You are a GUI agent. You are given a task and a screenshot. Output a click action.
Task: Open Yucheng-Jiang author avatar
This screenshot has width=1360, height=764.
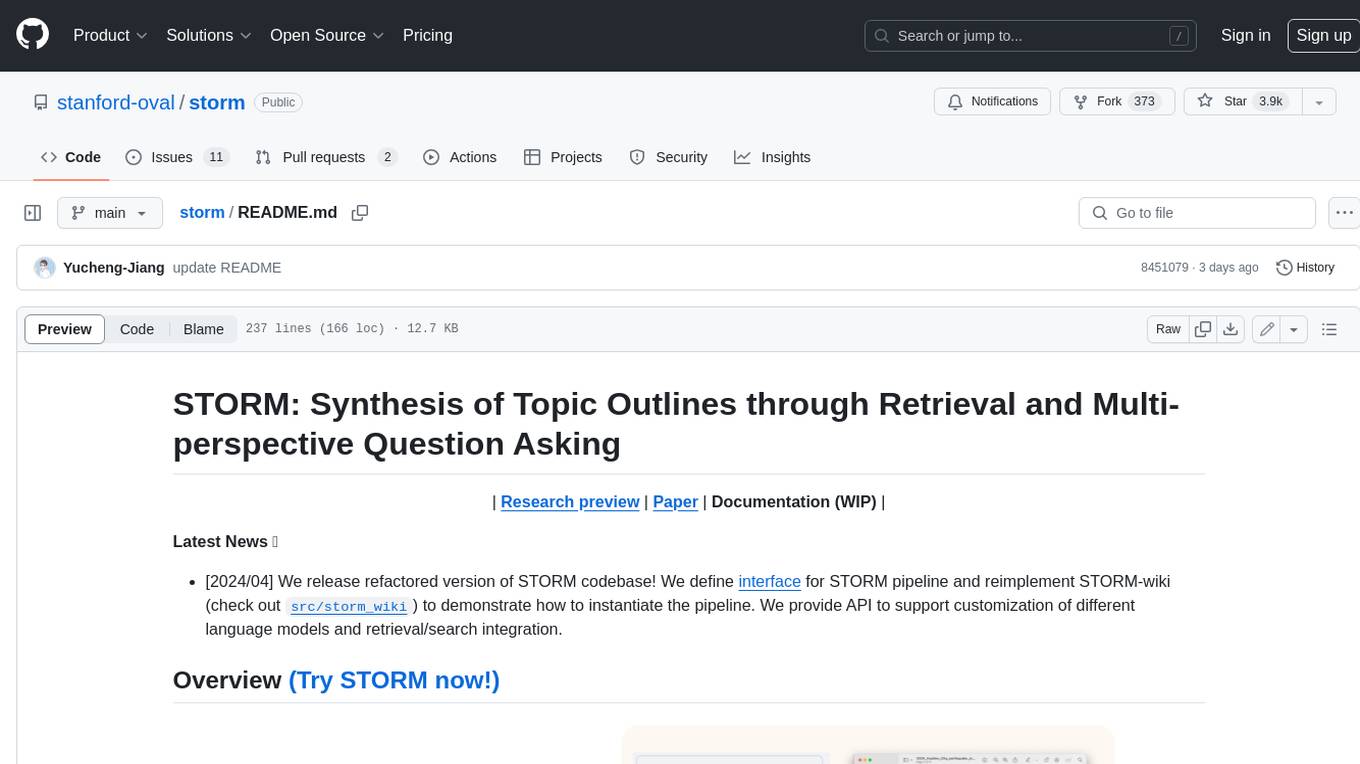pyautogui.click(x=44, y=268)
